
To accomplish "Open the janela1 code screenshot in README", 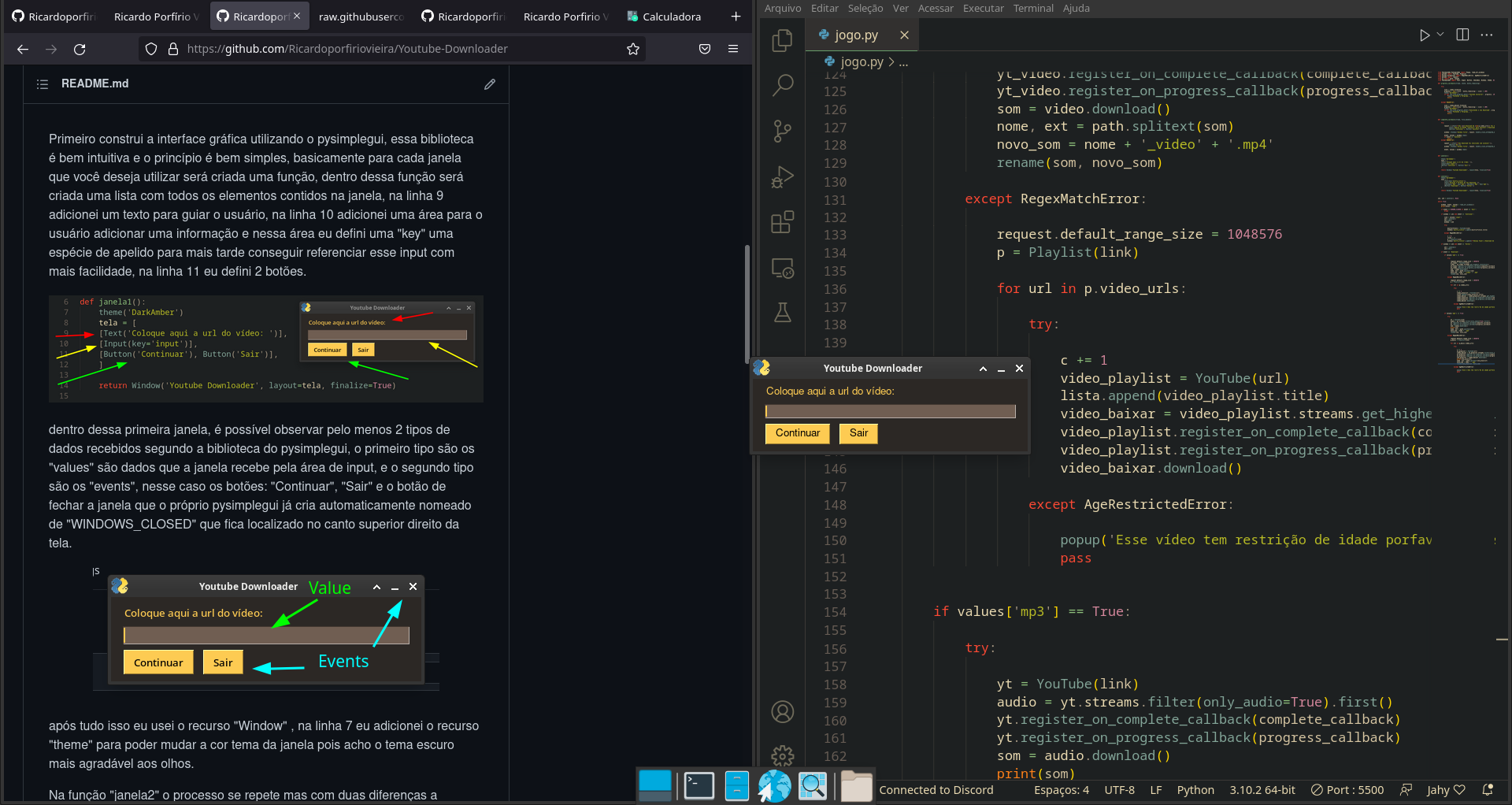I will tap(266, 349).
